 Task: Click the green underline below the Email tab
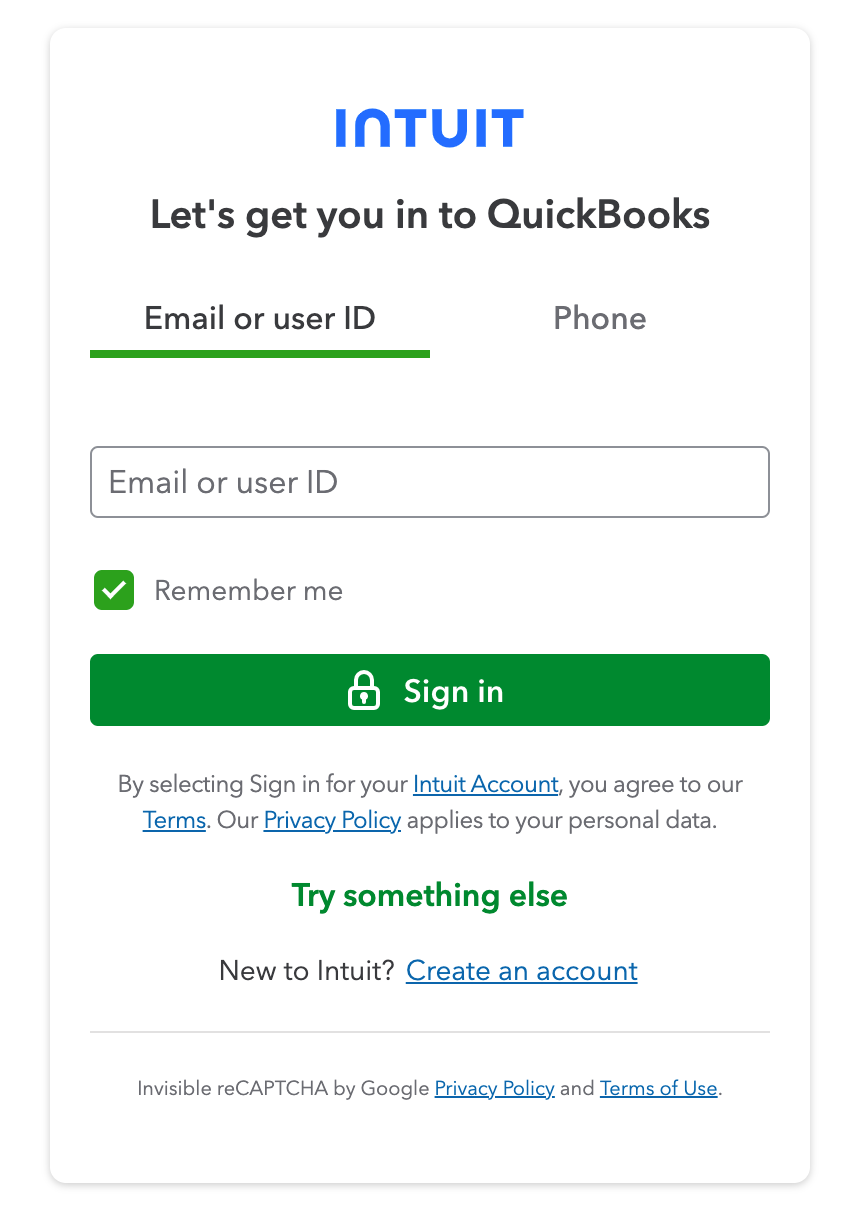click(x=260, y=353)
